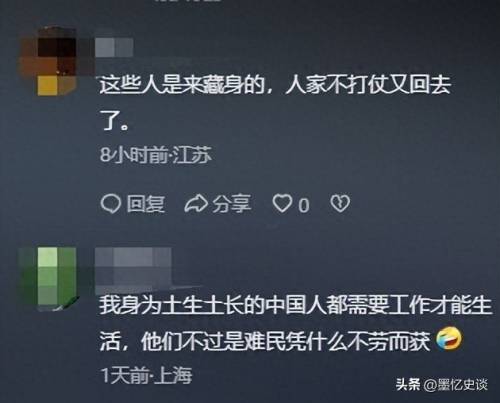
Task: Select the comment starting 这些人是来藏身的
Action: [x=275, y=103]
